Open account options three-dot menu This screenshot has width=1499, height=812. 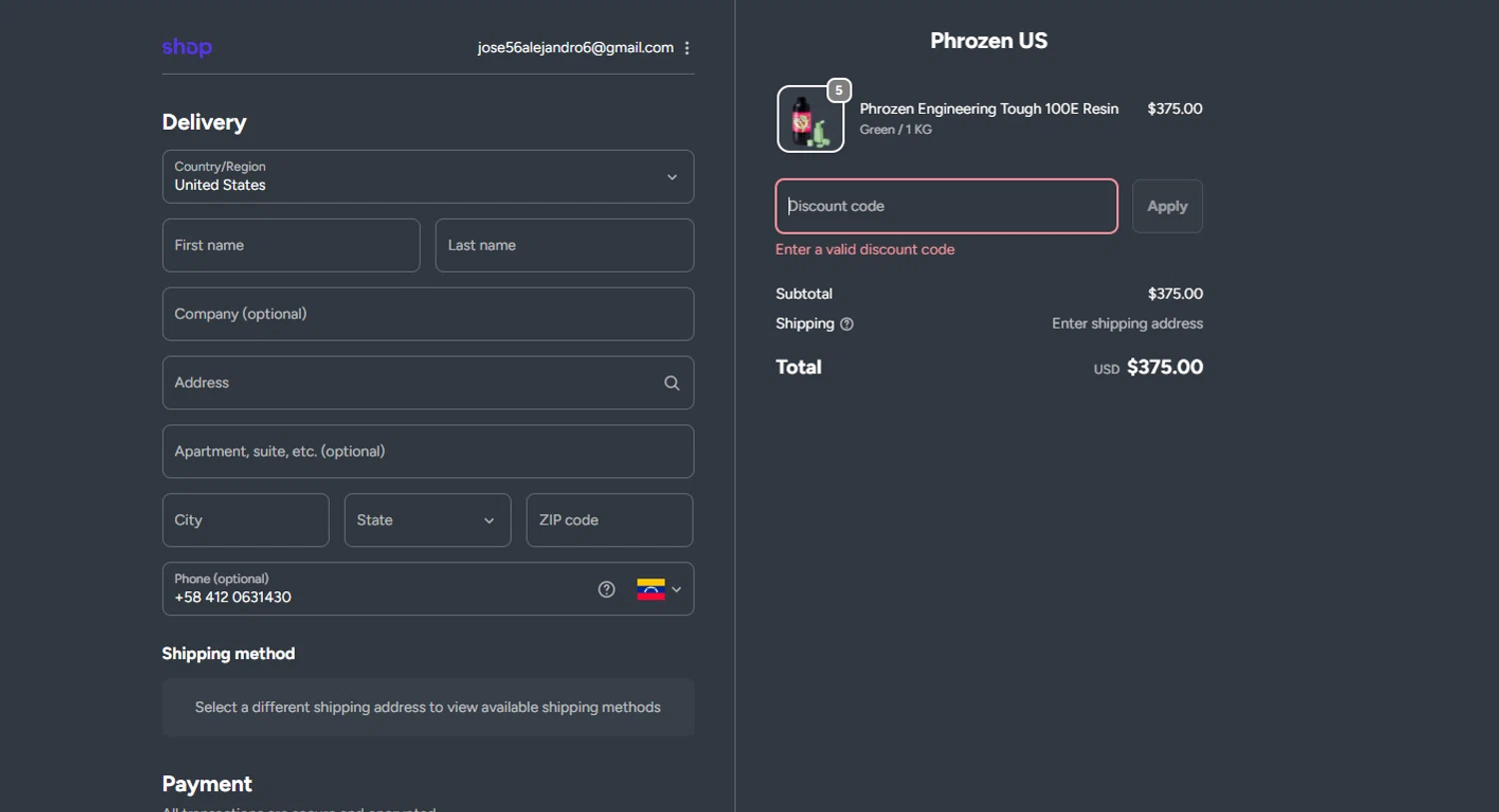[687, 48]
